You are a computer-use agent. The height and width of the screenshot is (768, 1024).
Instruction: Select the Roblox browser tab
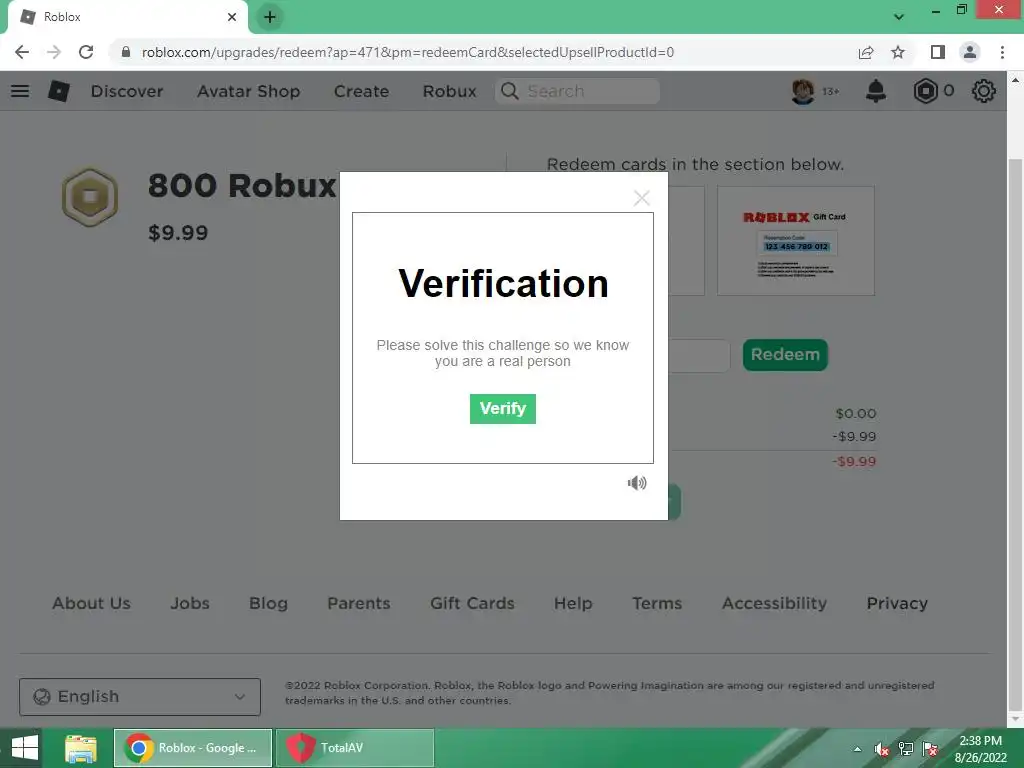[127, 17]
